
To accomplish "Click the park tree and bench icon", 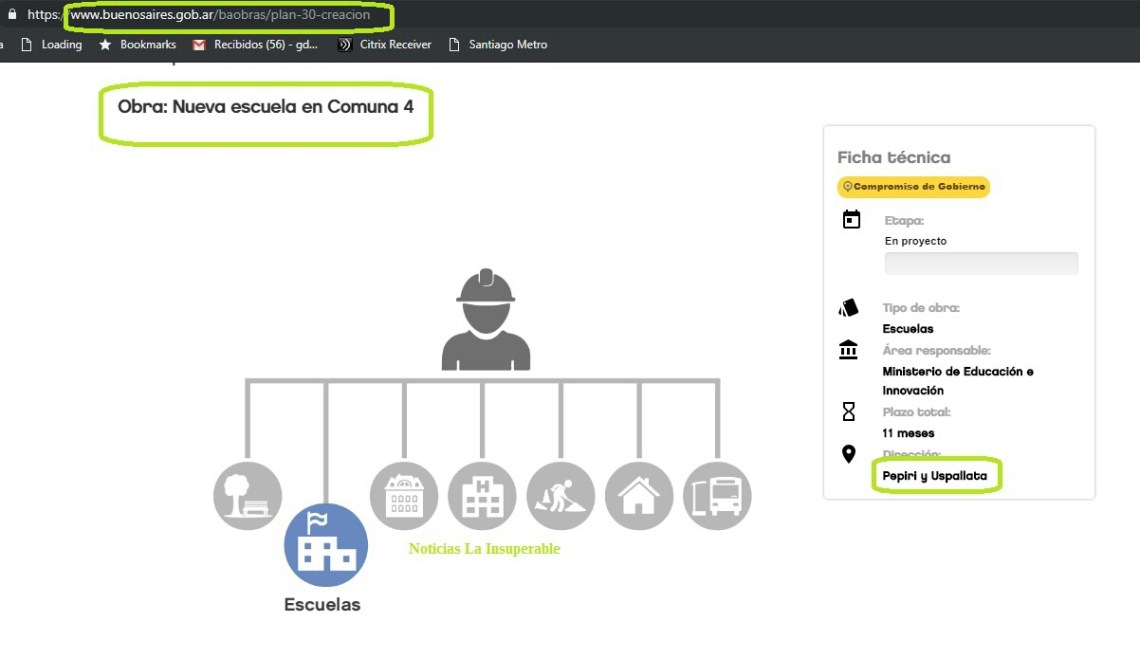I will click(x=248, y=496).
